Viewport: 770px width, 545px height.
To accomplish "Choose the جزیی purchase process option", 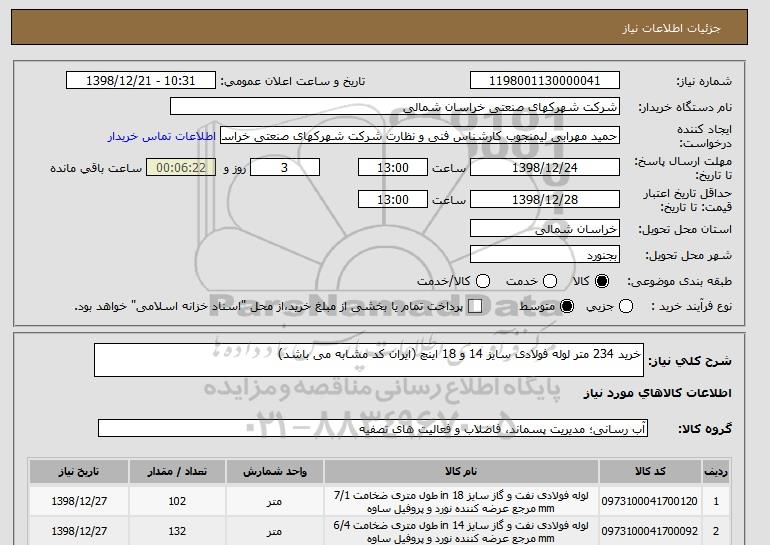I will (x=626, y=306).
